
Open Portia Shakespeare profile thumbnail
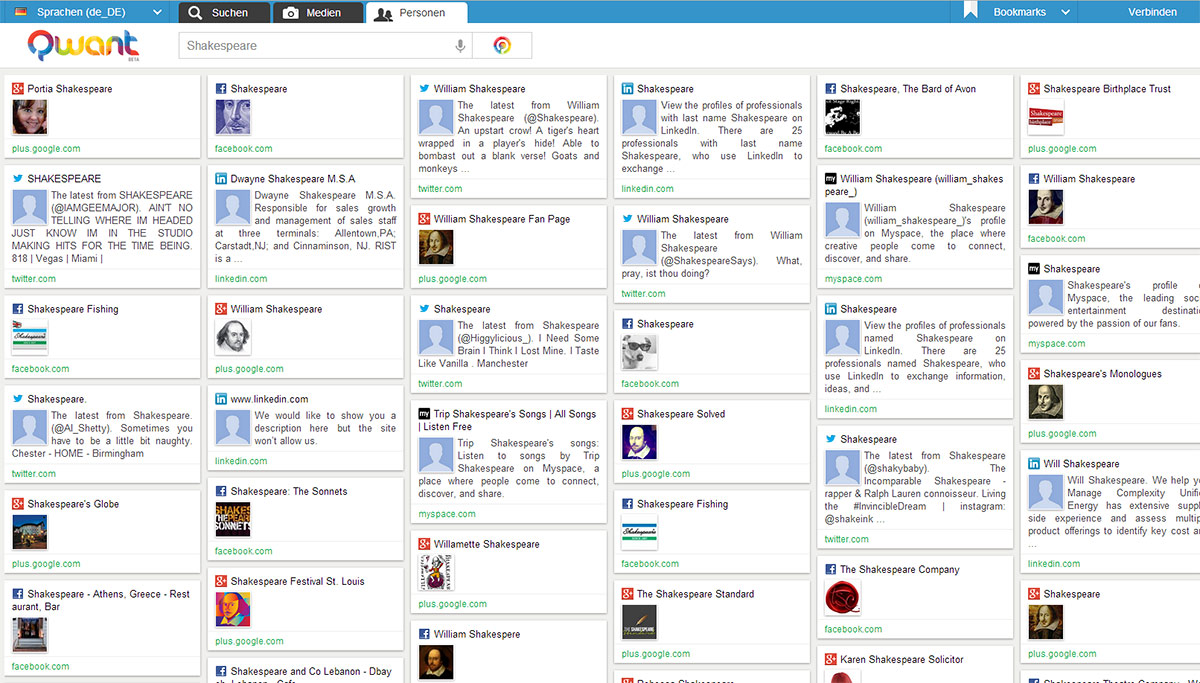coord(29,117)
